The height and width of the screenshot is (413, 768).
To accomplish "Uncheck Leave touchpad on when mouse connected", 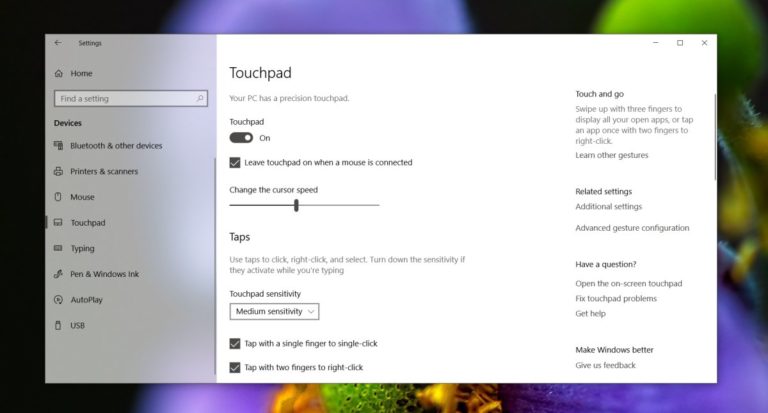I will pyautogui.click(x=235, y=163).
